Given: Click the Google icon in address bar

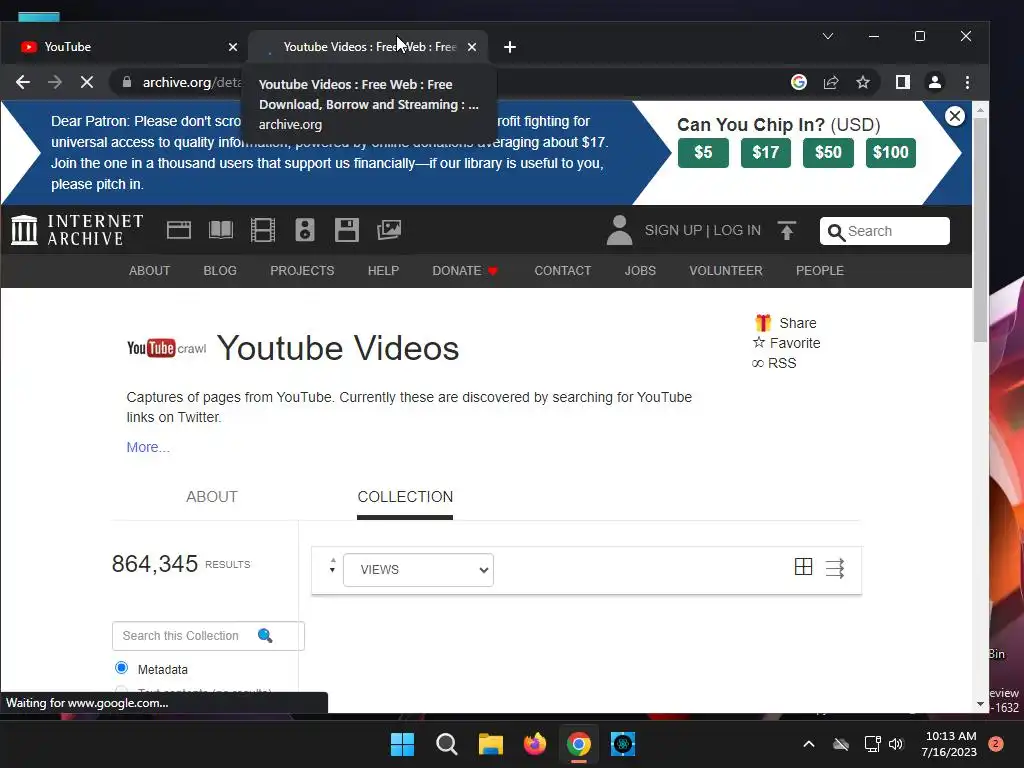Looking at the screenshot, I should (x=799, y=82).
